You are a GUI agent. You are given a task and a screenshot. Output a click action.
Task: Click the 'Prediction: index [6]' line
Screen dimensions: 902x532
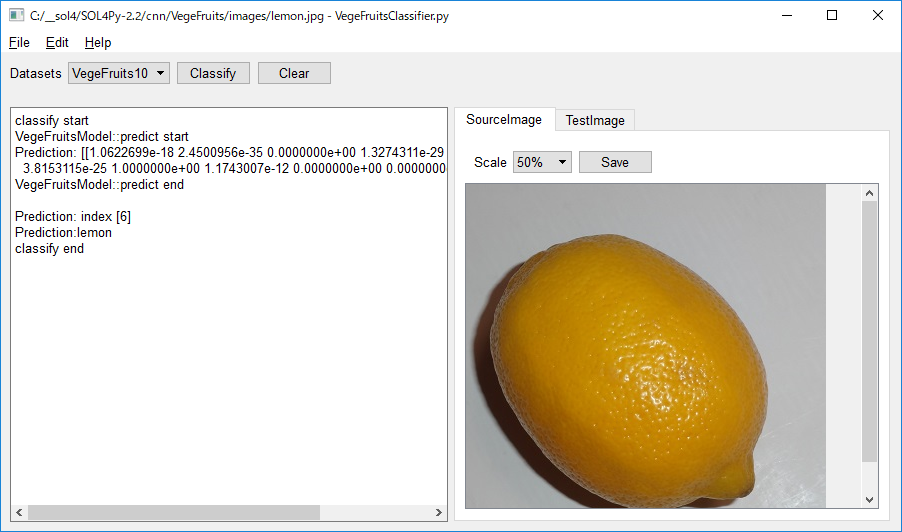coord(73,216)
